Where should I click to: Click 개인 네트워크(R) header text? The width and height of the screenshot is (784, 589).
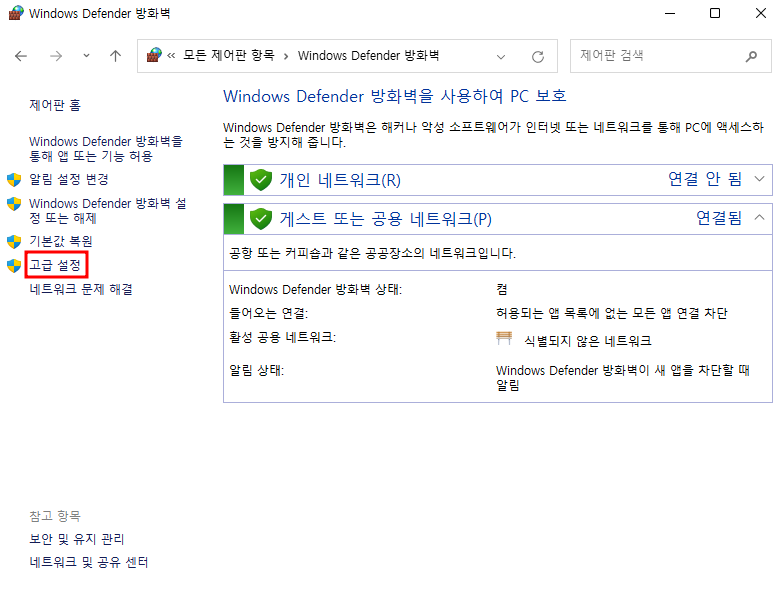point(340,180)
